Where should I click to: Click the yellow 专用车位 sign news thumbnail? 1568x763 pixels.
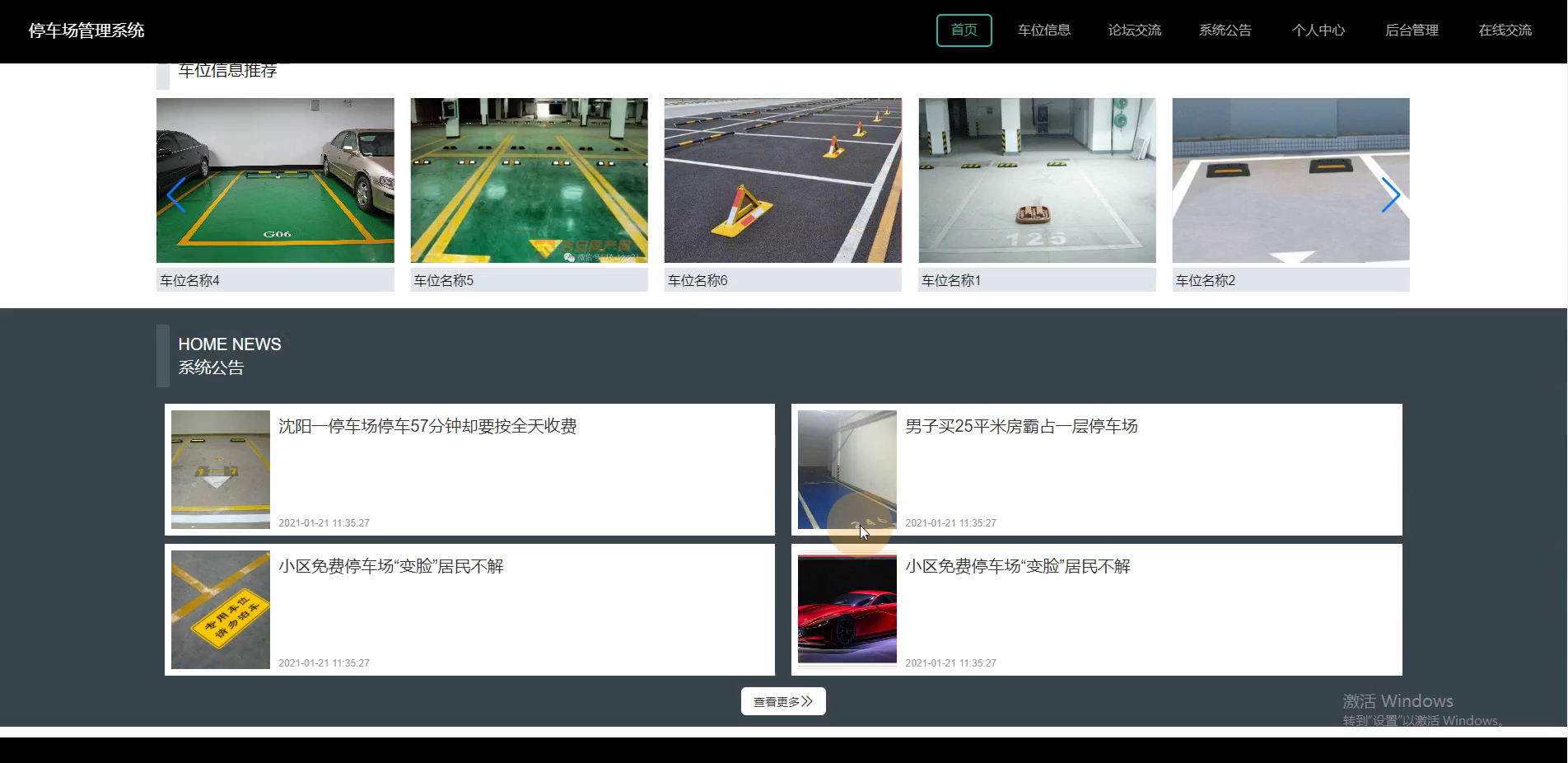tap(221, 610)
